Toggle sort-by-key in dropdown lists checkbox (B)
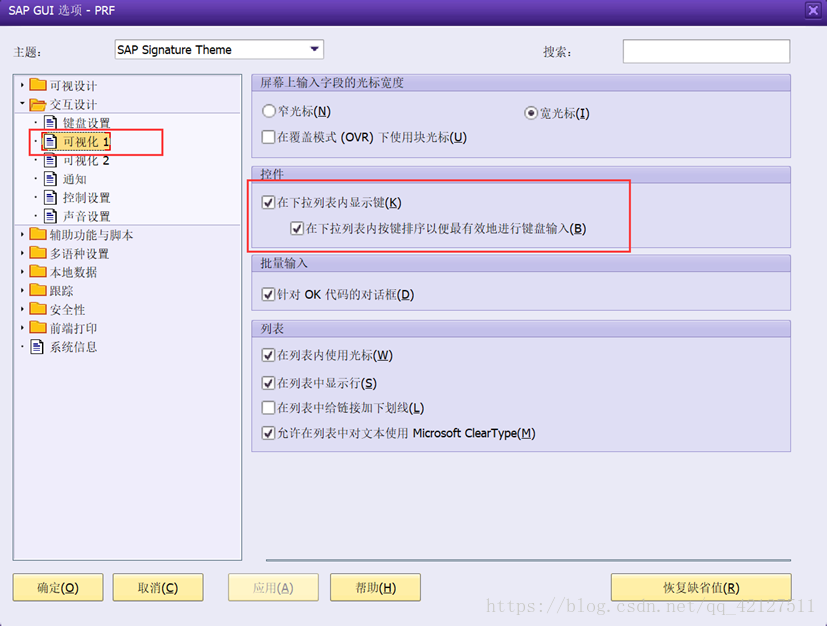Image resolution: width=827 pixels, height=626 pixels. [297, 228]
